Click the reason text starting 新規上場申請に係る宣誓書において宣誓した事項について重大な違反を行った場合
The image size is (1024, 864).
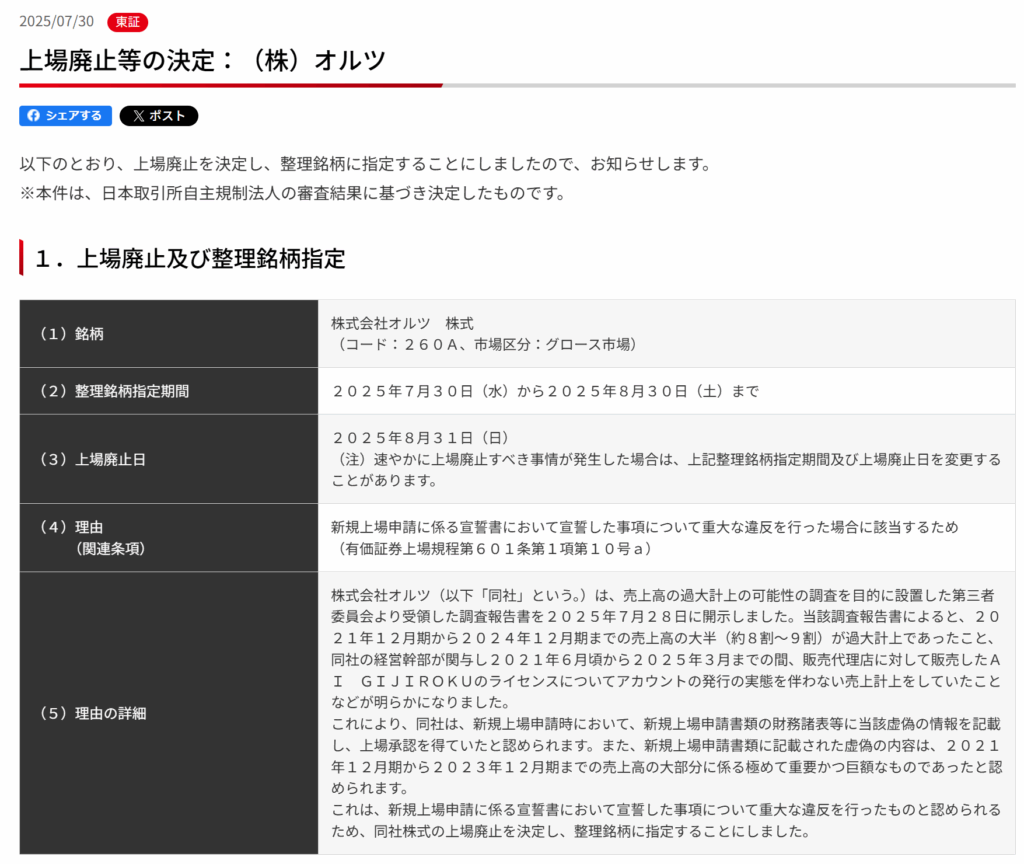(x=645, y=527)
